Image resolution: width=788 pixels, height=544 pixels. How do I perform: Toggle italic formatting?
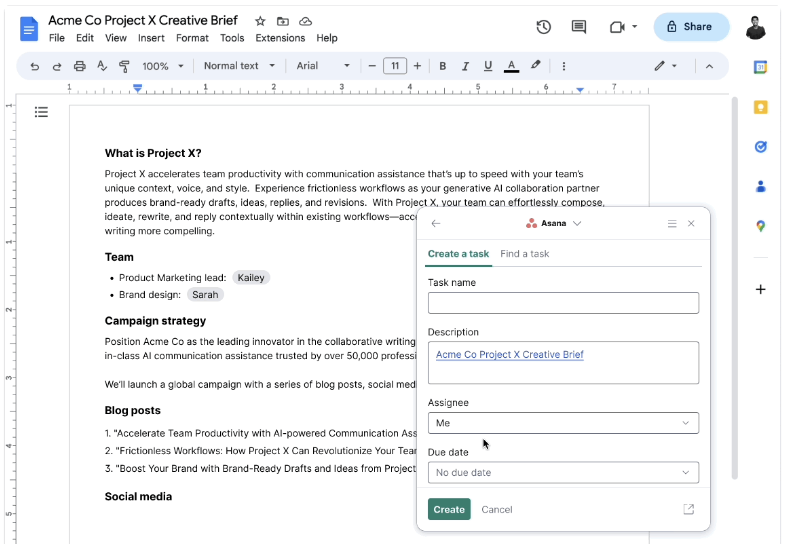465,66
